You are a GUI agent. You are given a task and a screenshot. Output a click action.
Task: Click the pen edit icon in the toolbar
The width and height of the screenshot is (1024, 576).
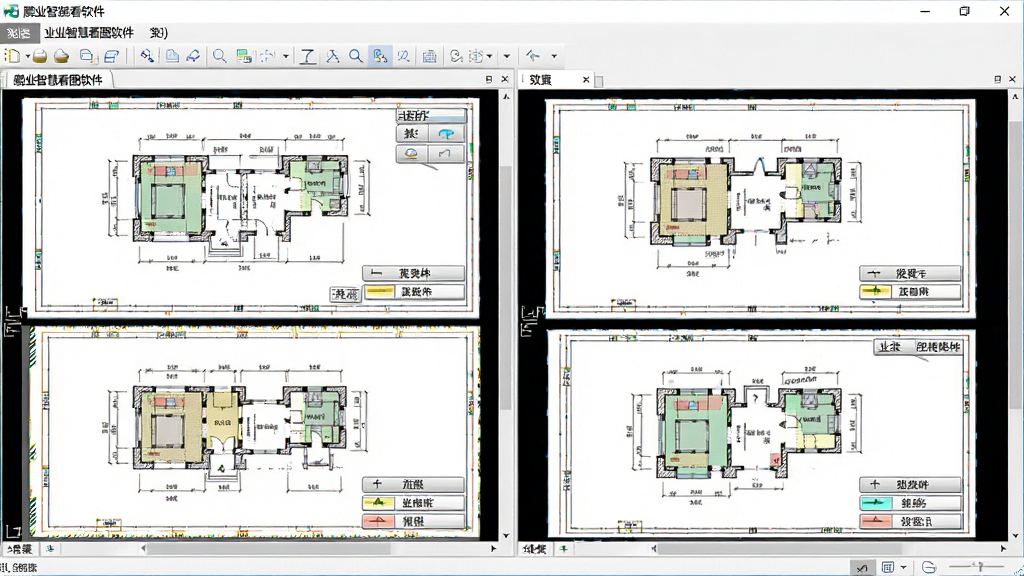193,56
